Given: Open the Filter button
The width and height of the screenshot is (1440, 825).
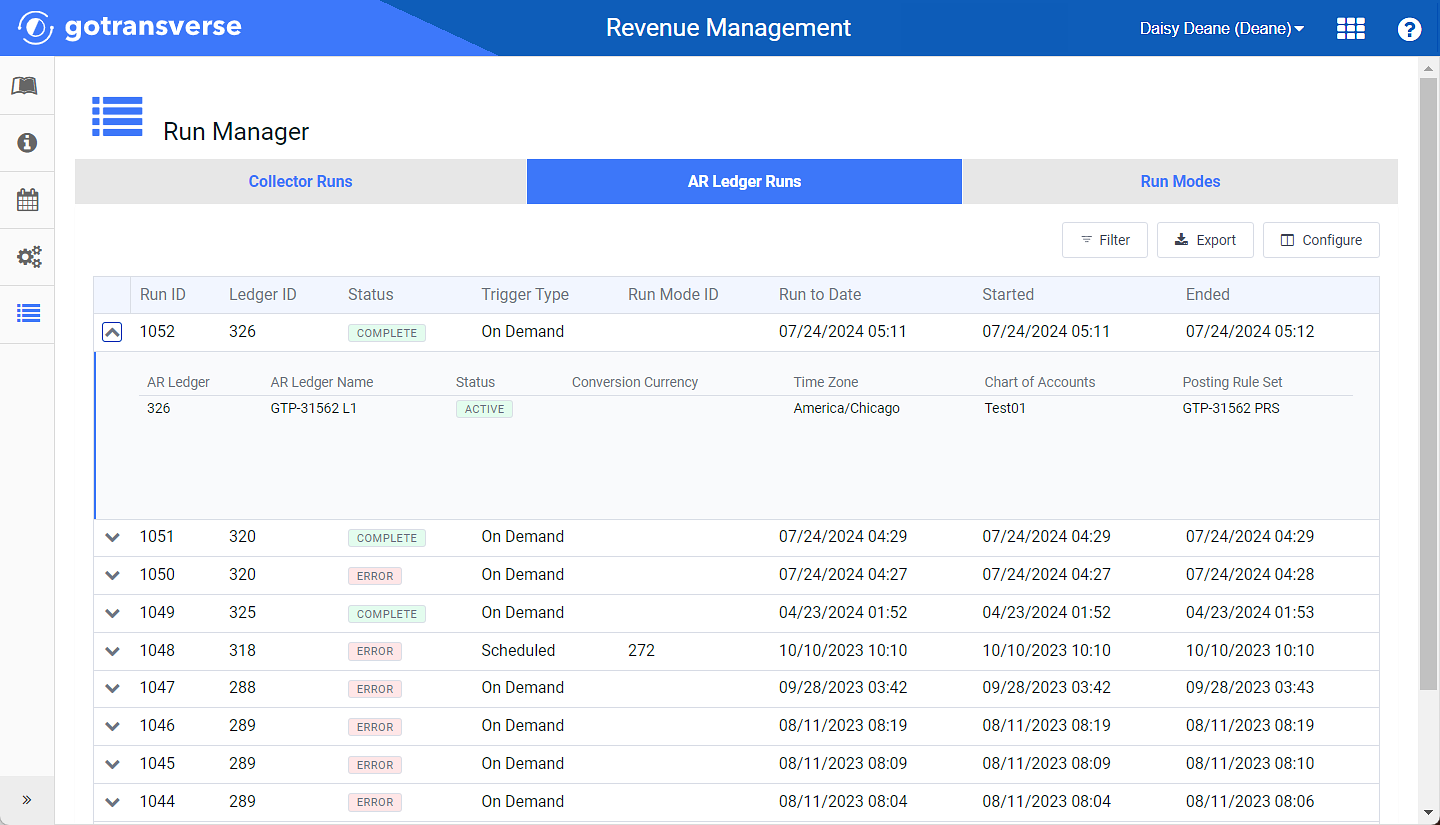Looking at the screenshot, I should tap(1105, 240).
